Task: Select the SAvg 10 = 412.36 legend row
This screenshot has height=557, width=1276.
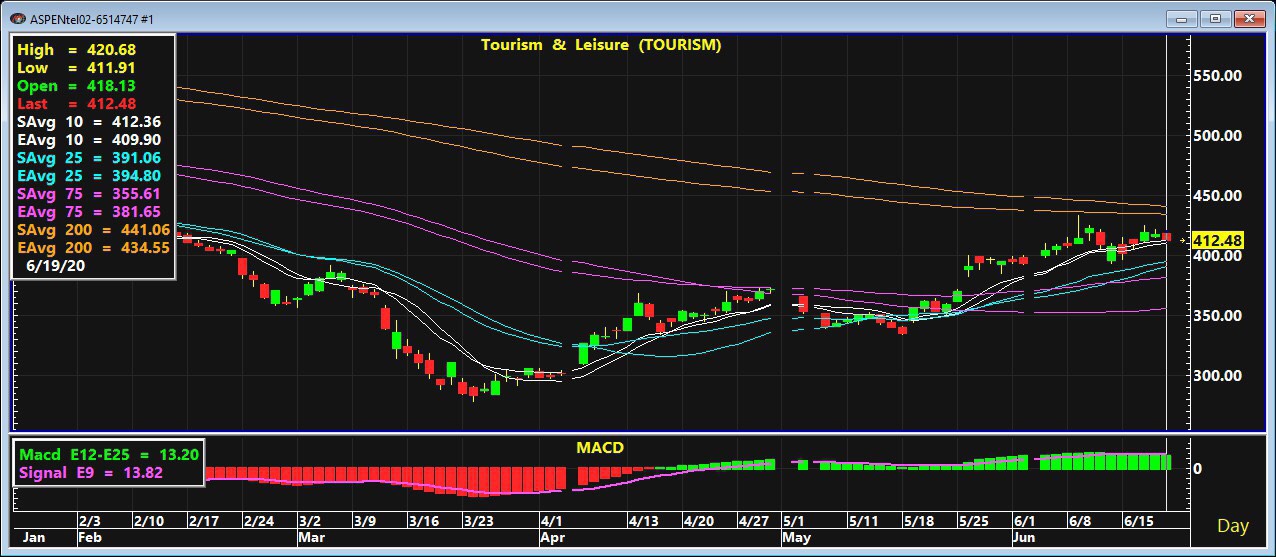Action: (89, 121)
